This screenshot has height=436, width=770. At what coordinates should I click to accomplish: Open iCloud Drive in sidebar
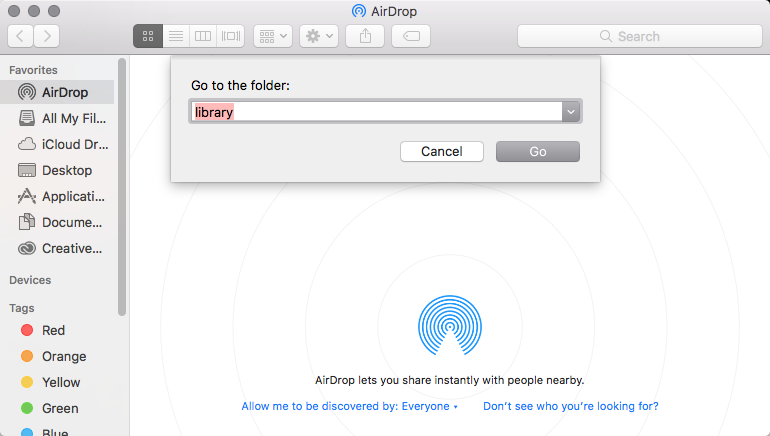(x=57, y=144)
